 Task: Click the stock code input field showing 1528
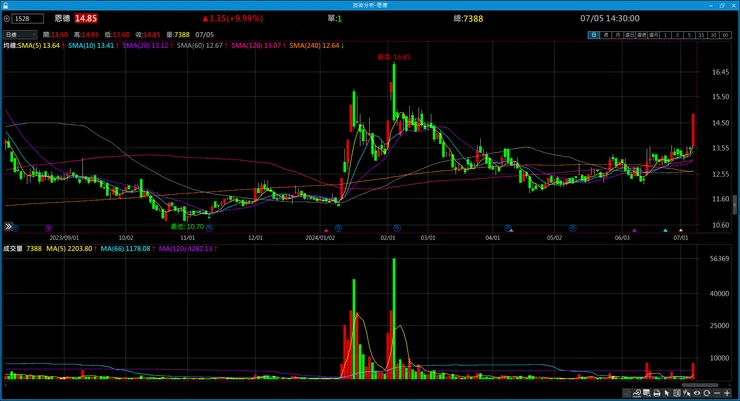point(27,18)
